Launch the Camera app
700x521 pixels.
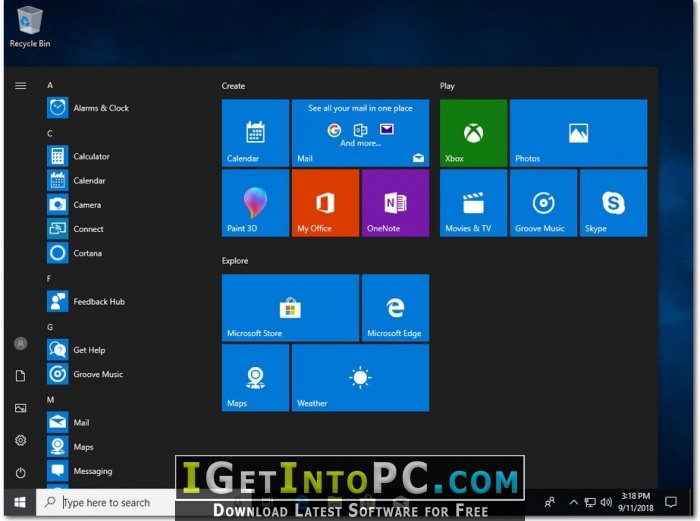pyautogui.click(x=75, y=204)
